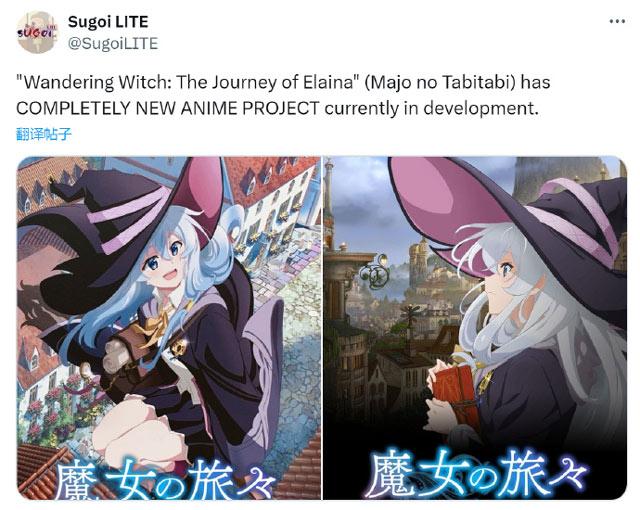Select the 魔女の旅々 logo on the left poster
The width and height of the screenshot is (640, 510).
[x=163, y=478]
